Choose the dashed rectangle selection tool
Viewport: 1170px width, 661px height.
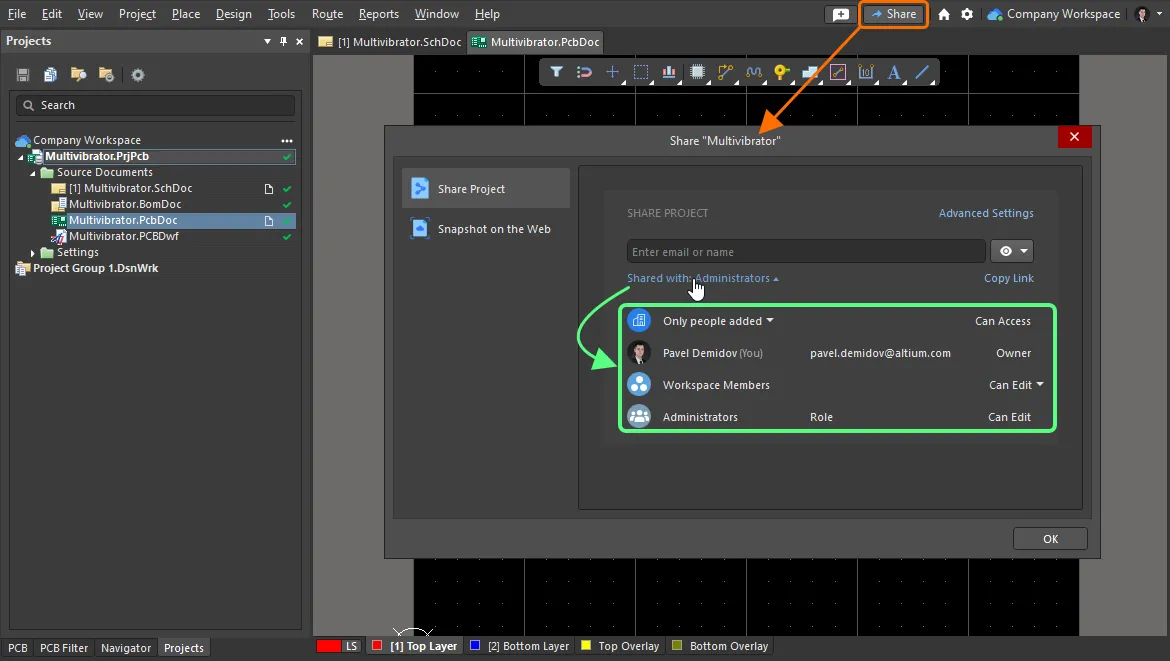pos(641,72)
